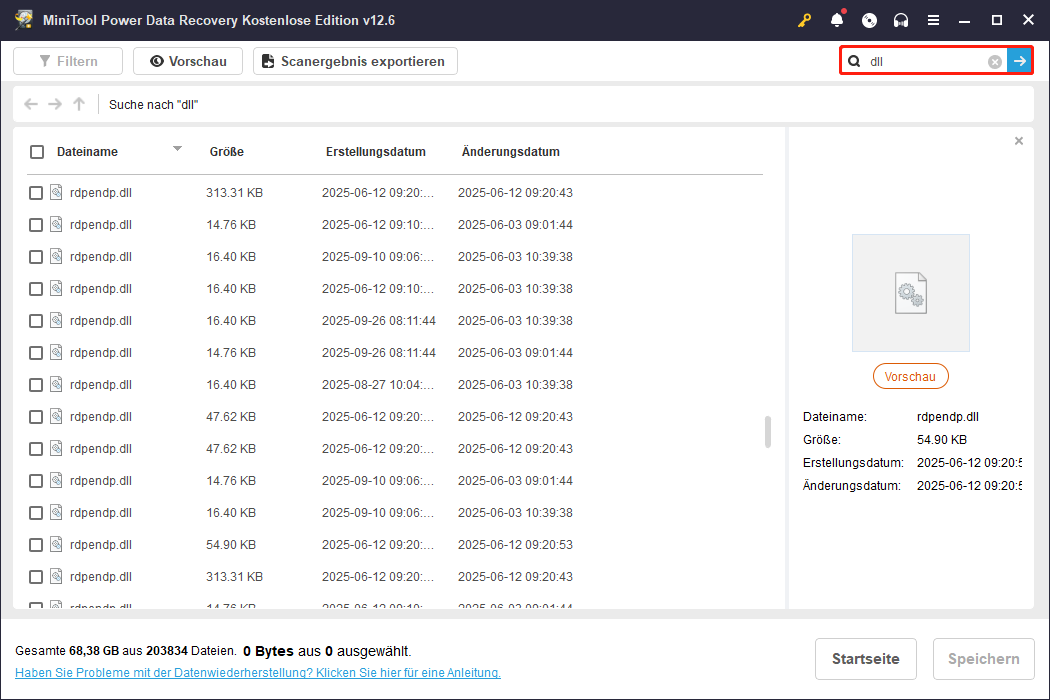Viewport: 1050px width, 700px height.
Task: Open the hamburger menu in title bar
Action: pyautogui.click(x=933, y=20)
